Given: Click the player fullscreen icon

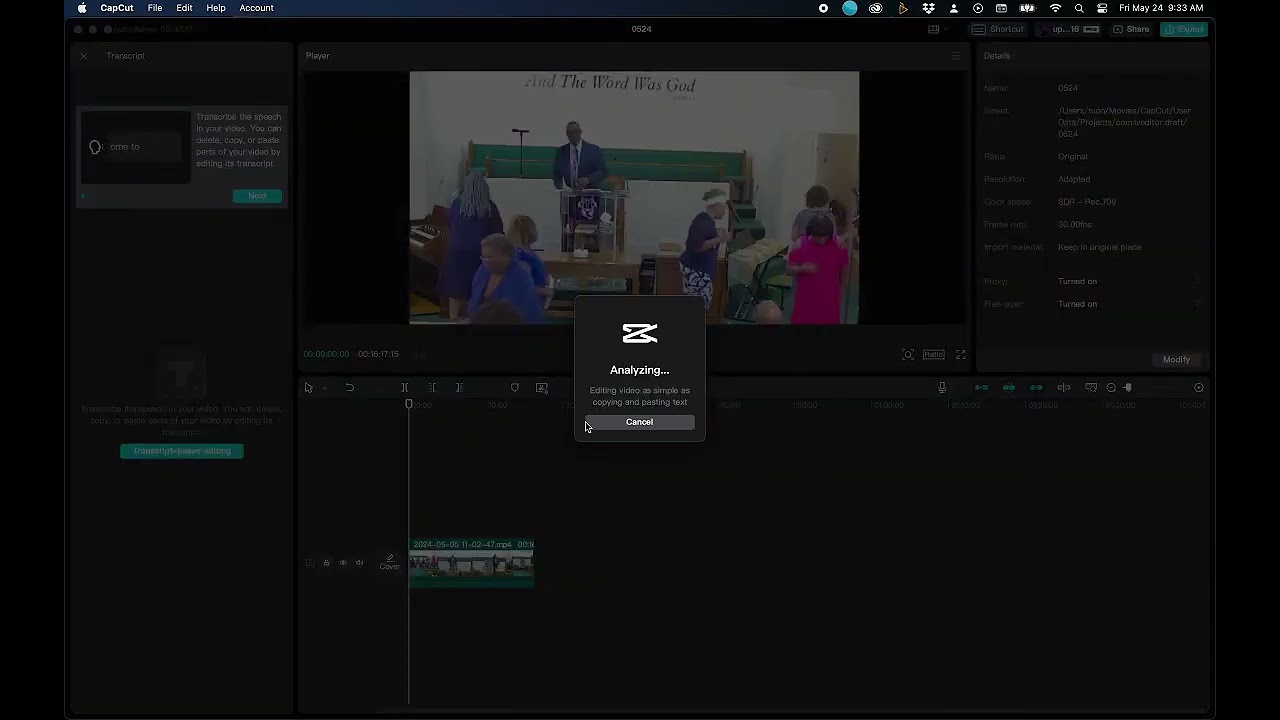Looking at the screenshot, I should (960, 355).
